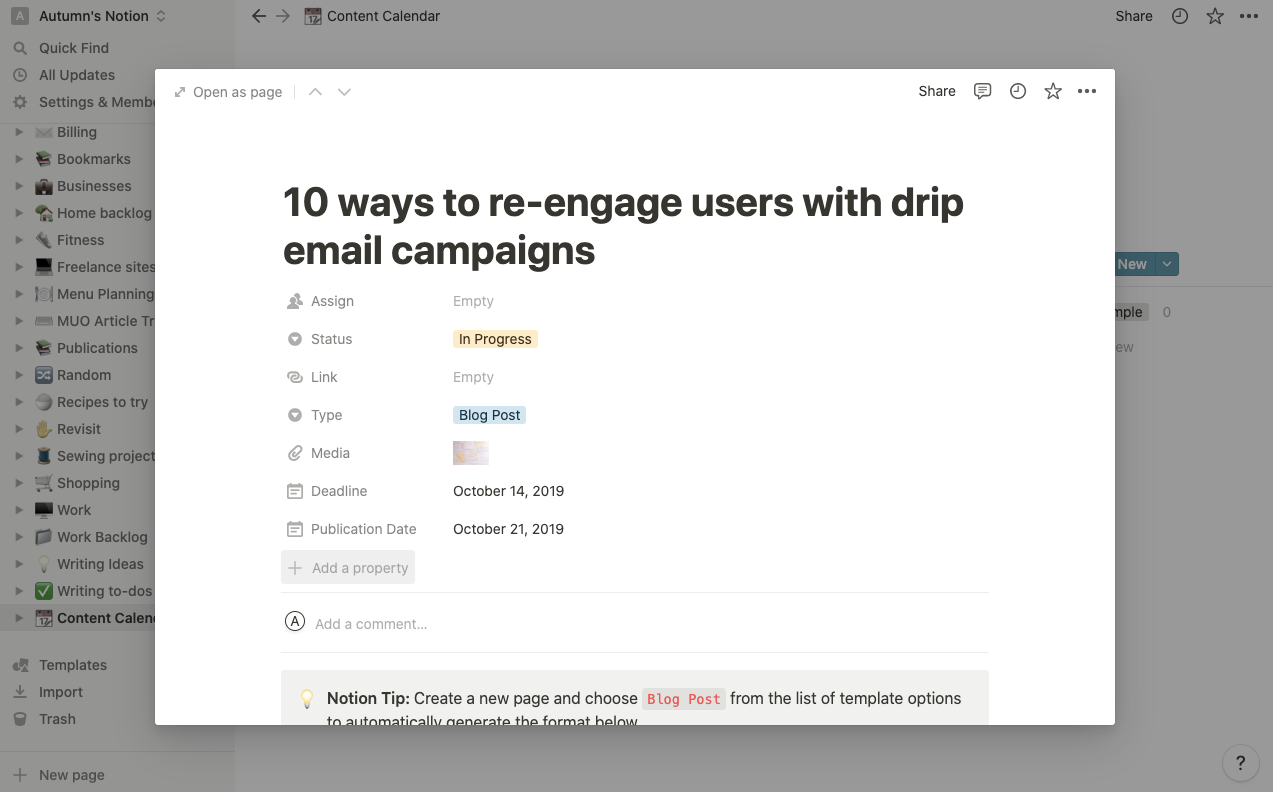The image size is (1273, 792).
Task: Click Open as page button
Action: (228, 92)
